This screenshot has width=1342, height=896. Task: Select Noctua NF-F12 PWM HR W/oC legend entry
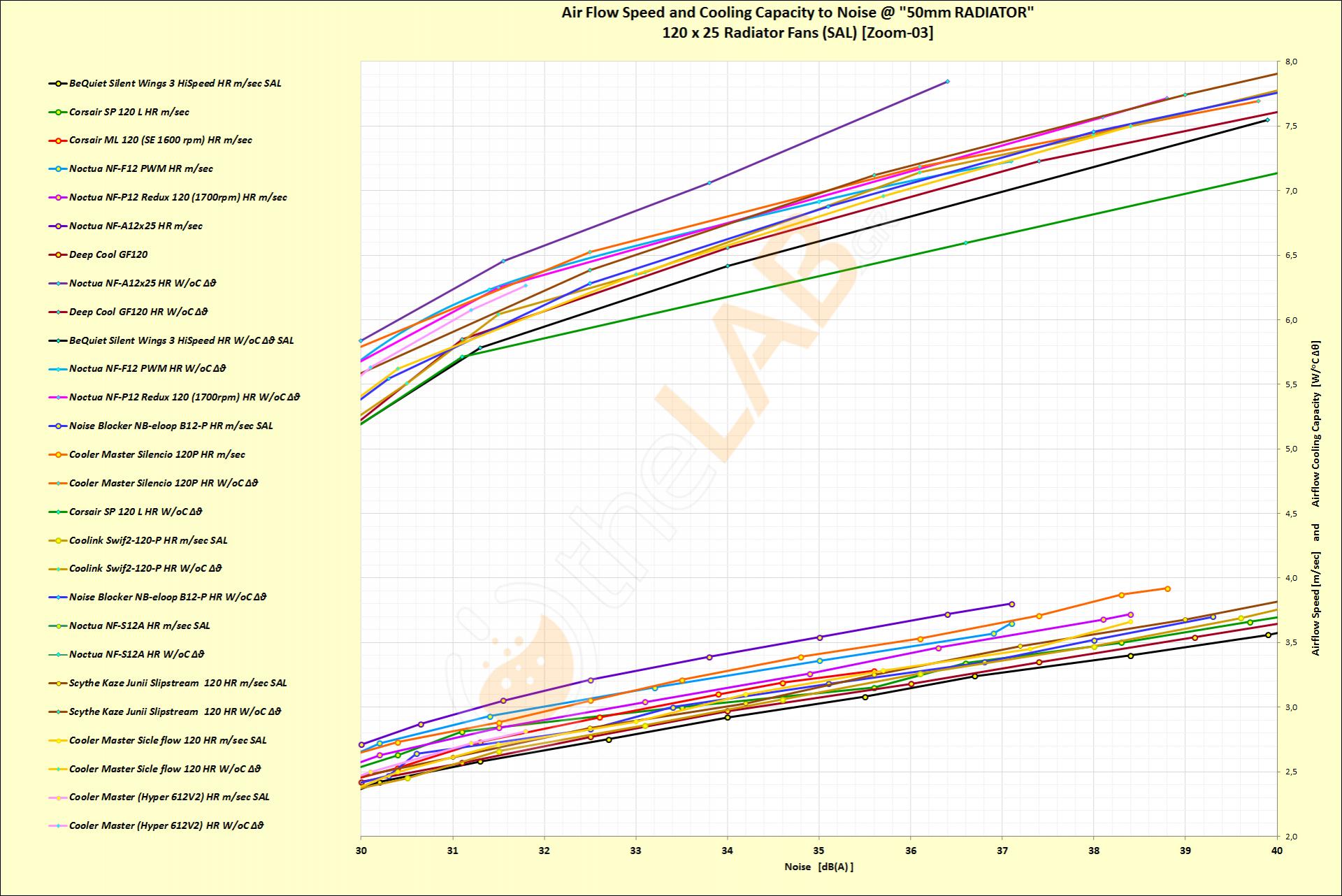coord(147,369)
